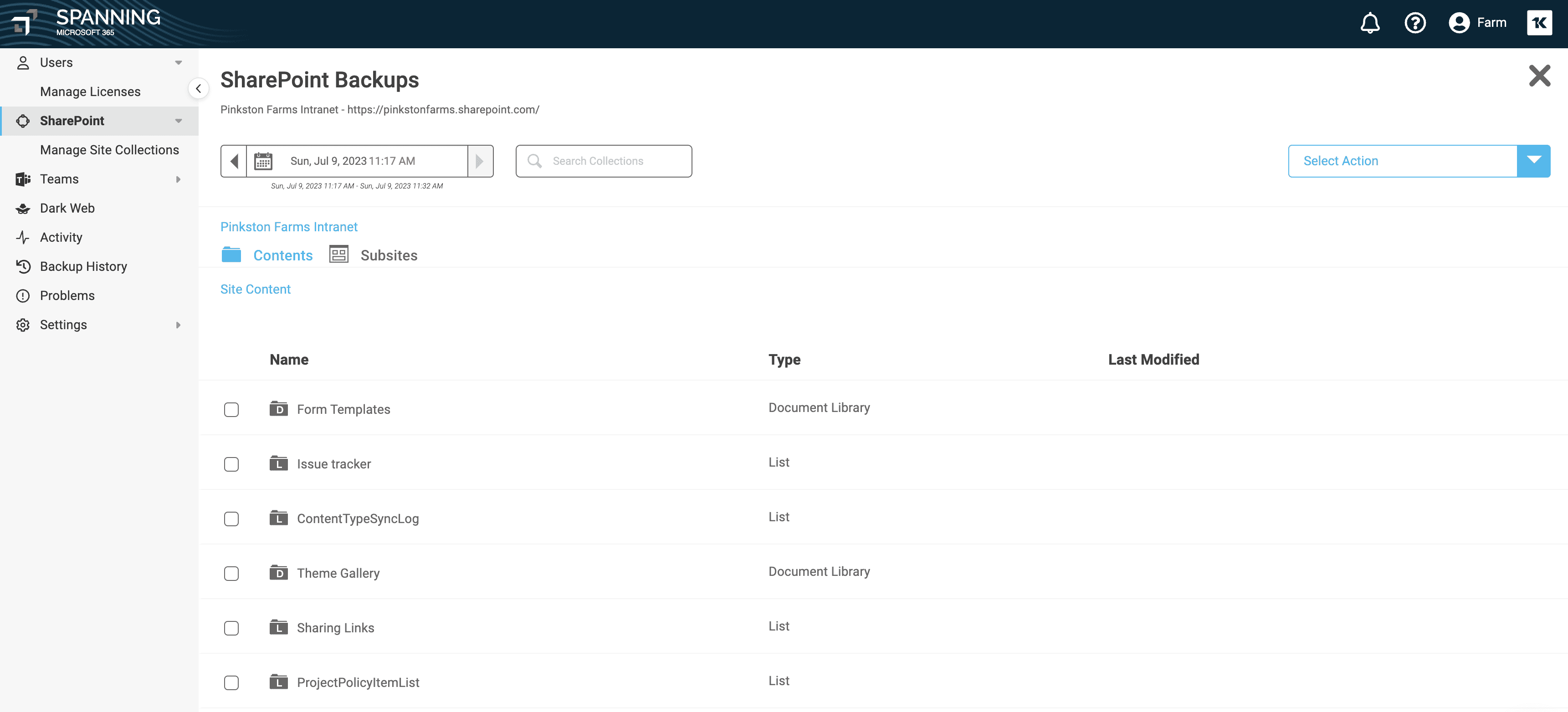Screen dimensions: 1568x712
Task: Open the help question mark icon
Action: coord(1415,23)
